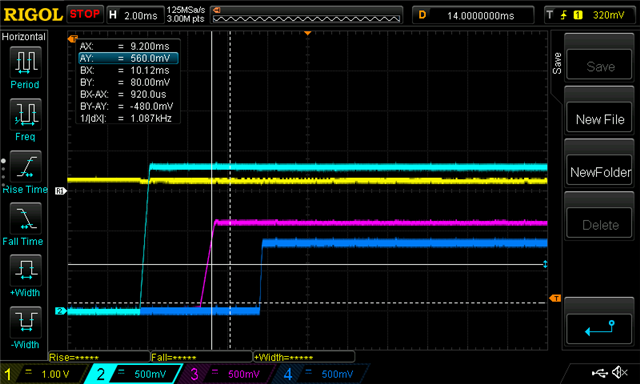Screen dimensions: 640x384
Task: Select the Period measurement icon
Action: (x=25, y=62)
